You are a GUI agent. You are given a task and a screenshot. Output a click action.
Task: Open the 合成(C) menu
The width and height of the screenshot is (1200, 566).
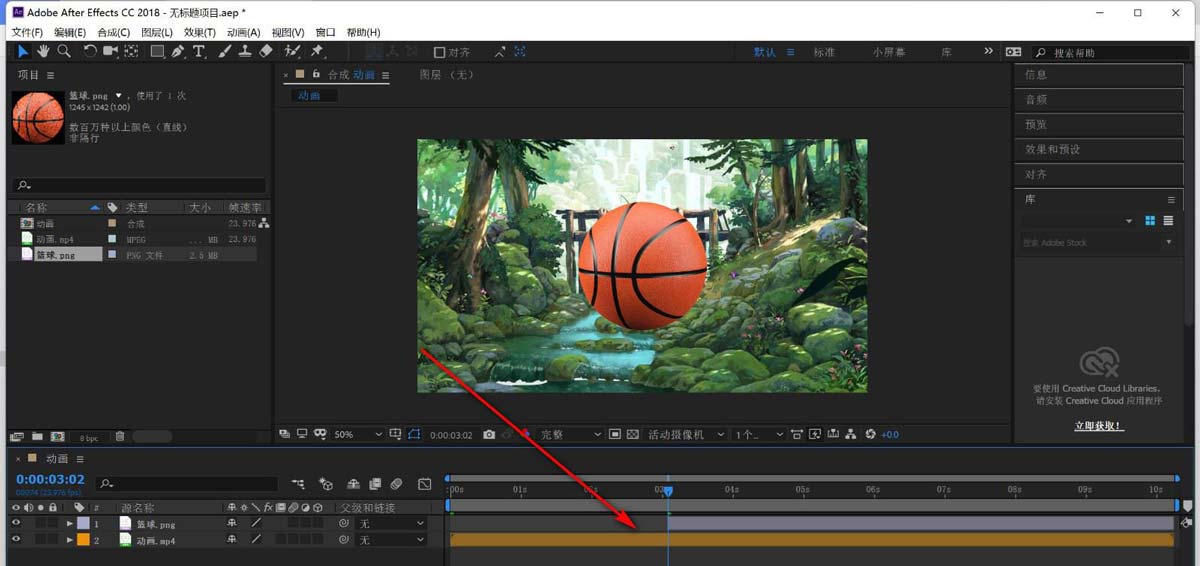point(114,32)
